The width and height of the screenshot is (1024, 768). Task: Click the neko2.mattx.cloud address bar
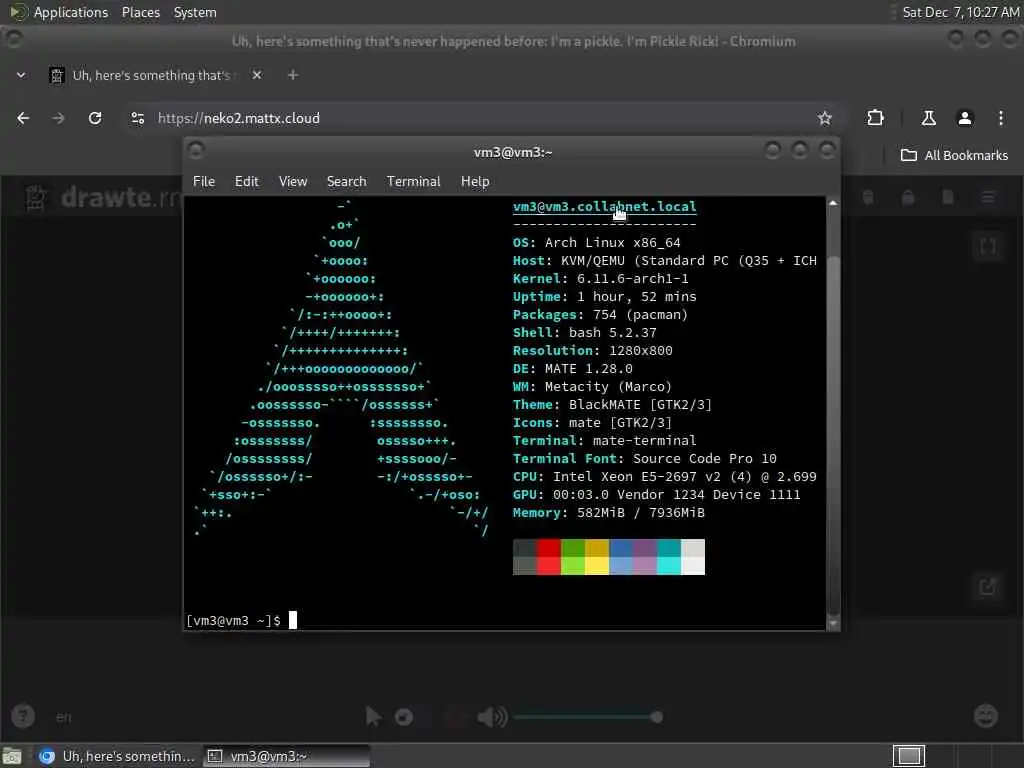click(x=482, y=118)
